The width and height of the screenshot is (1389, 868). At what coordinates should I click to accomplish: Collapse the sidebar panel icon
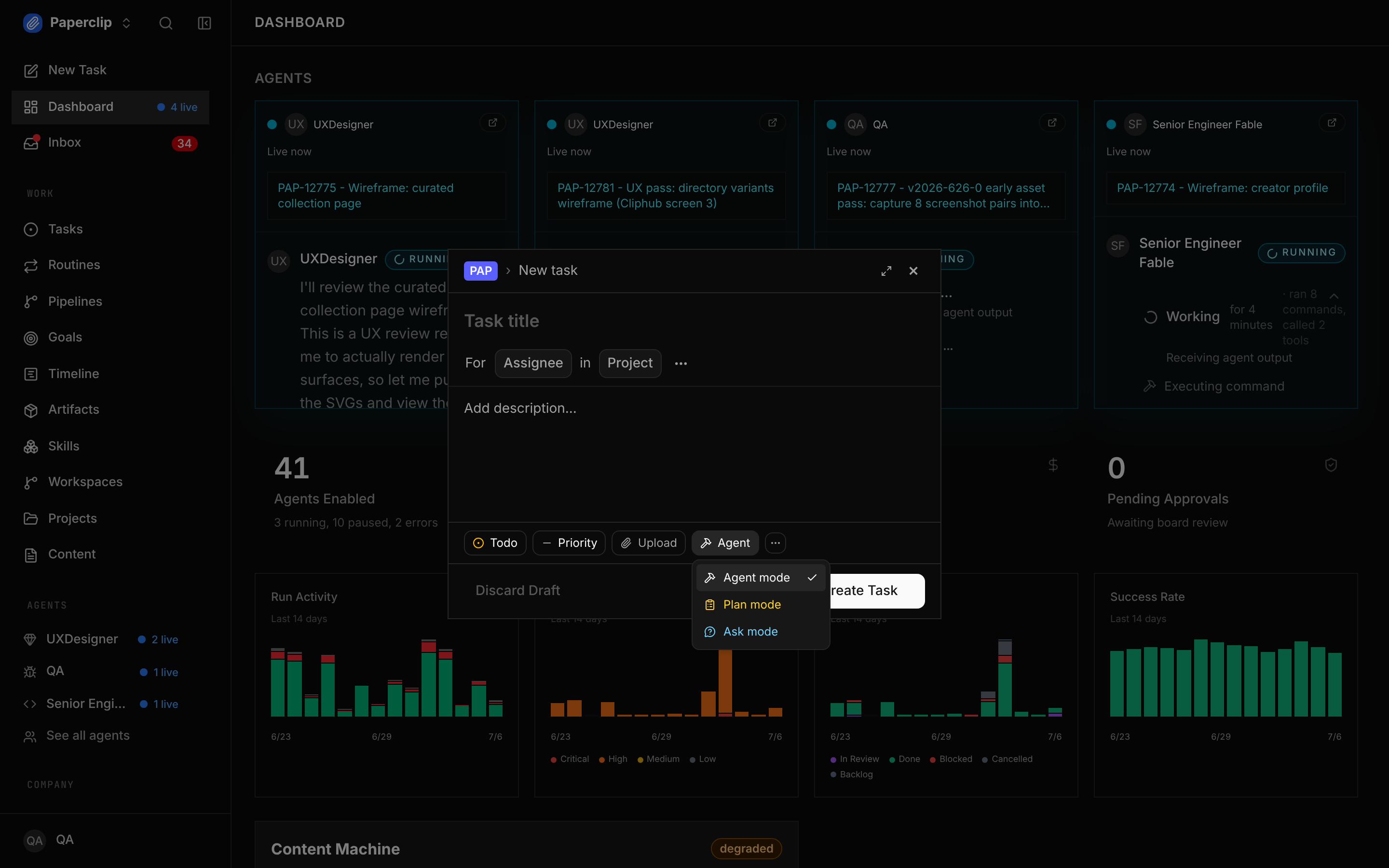[x=204, y=23]
